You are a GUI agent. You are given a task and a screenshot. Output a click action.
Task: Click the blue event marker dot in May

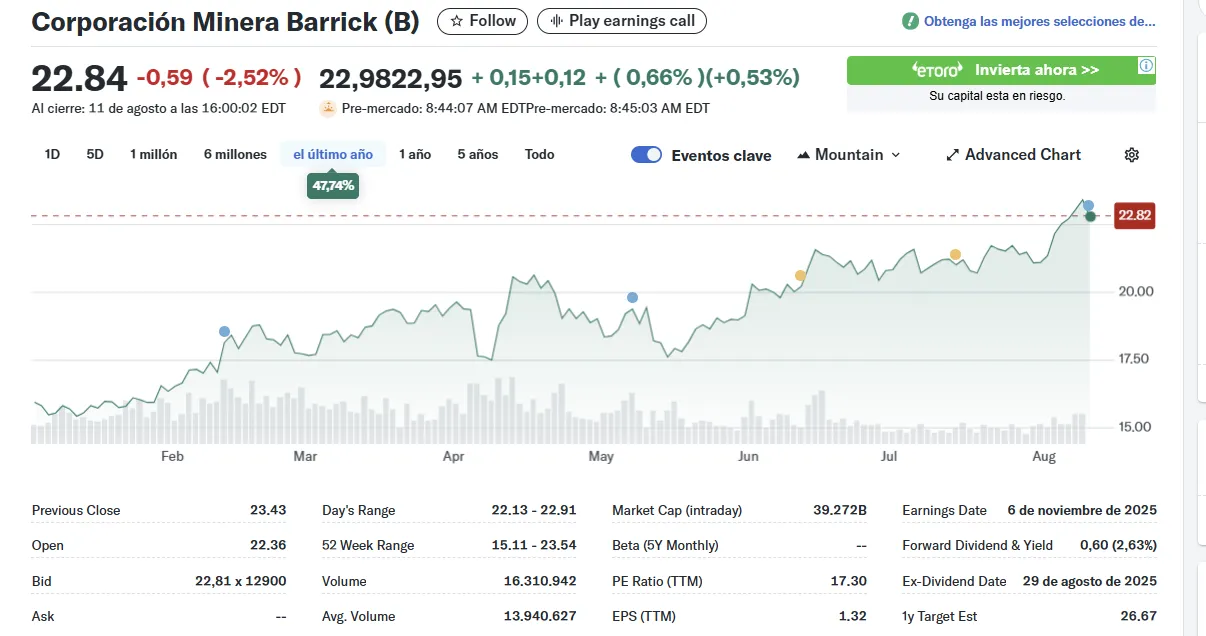pyautogui.click(x=631, y=296)
